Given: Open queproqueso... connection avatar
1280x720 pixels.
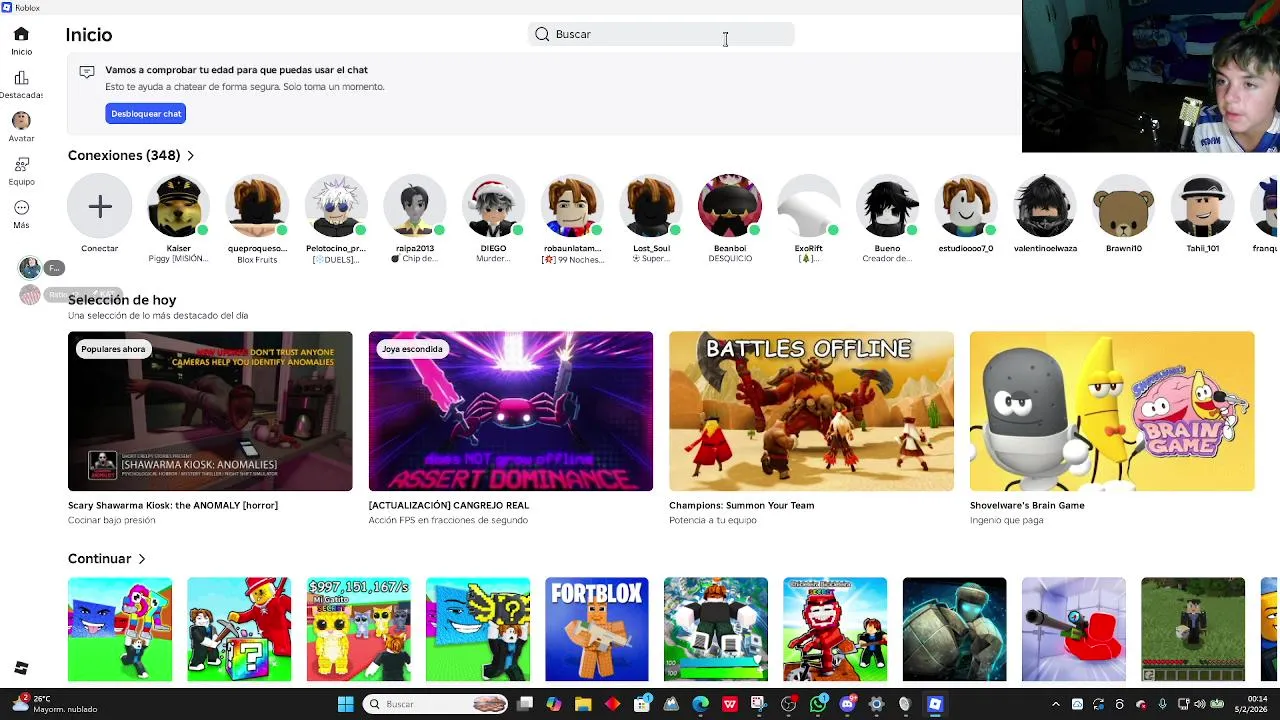Looking at the screenshot, I should point(257,206).
